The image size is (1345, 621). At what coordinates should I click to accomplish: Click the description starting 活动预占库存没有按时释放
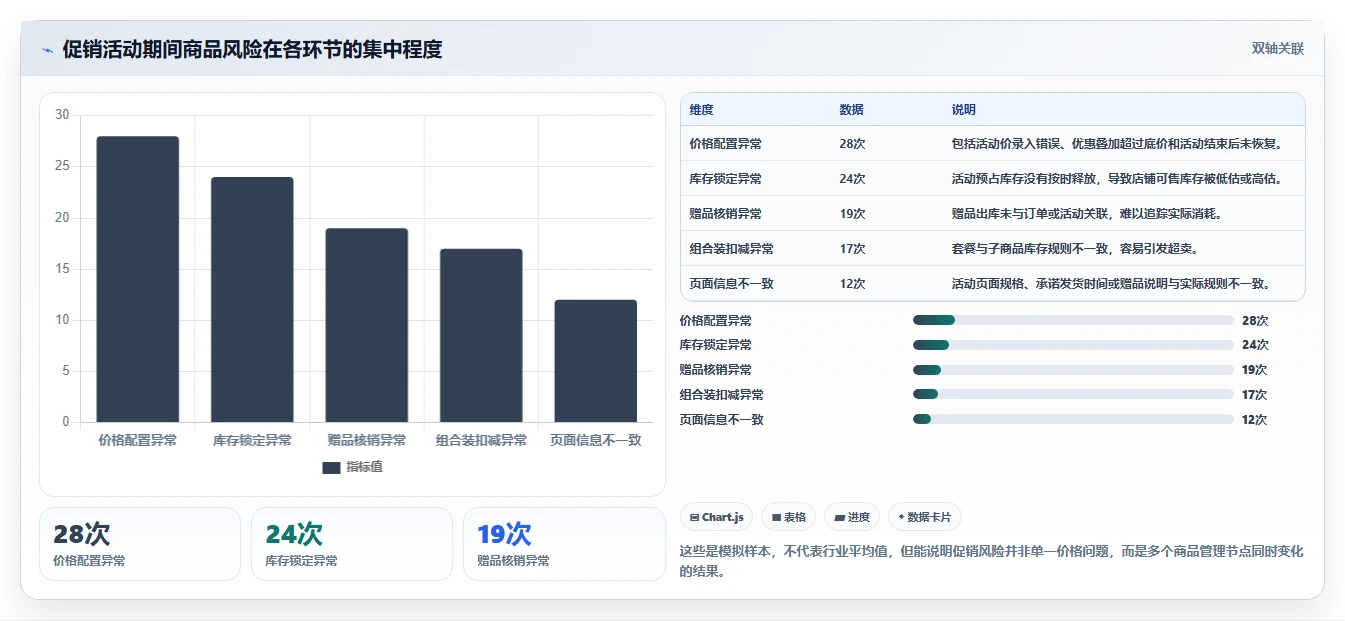tap(1116, 179)
